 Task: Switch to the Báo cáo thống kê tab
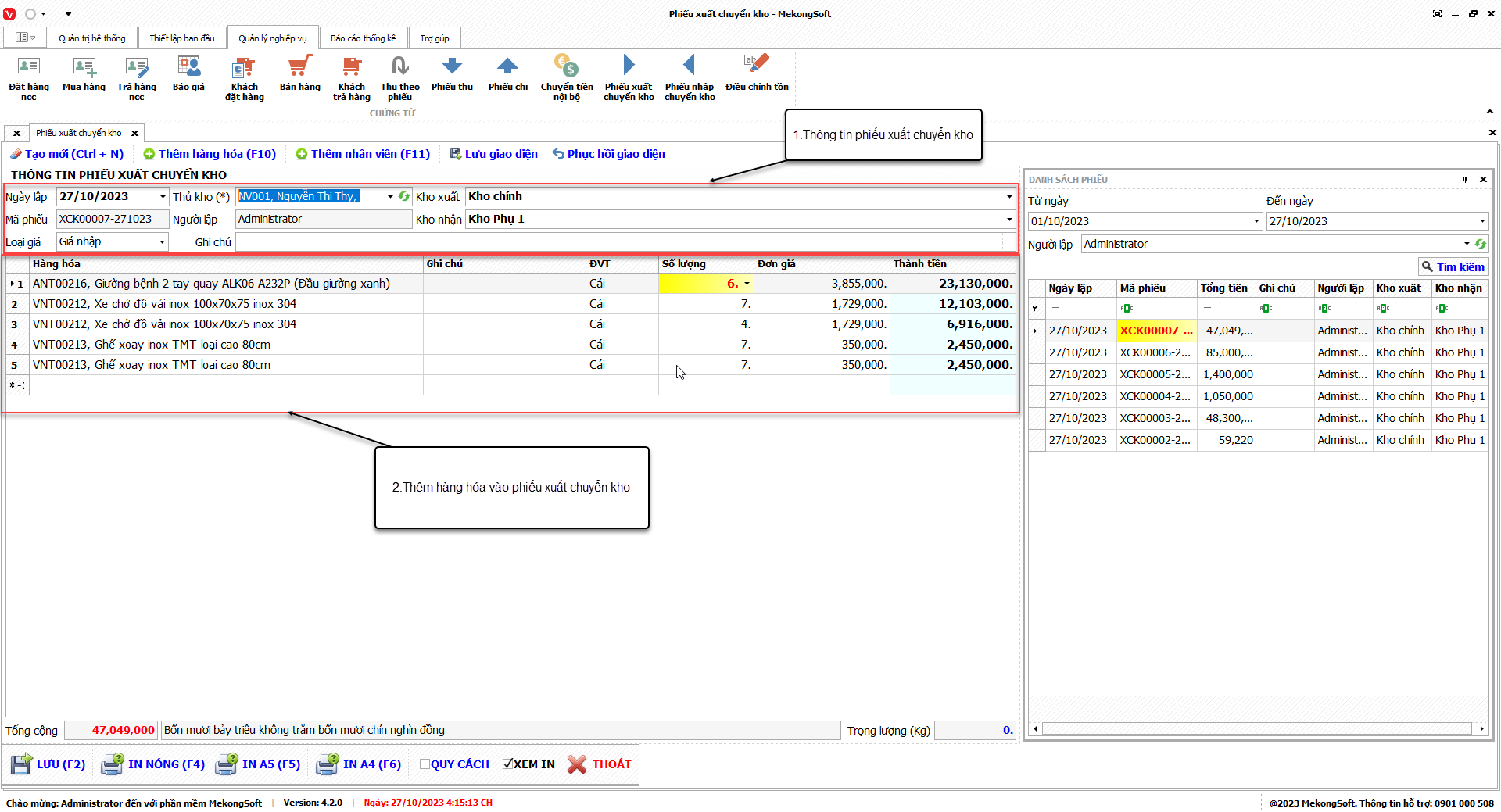pos(363,38)
